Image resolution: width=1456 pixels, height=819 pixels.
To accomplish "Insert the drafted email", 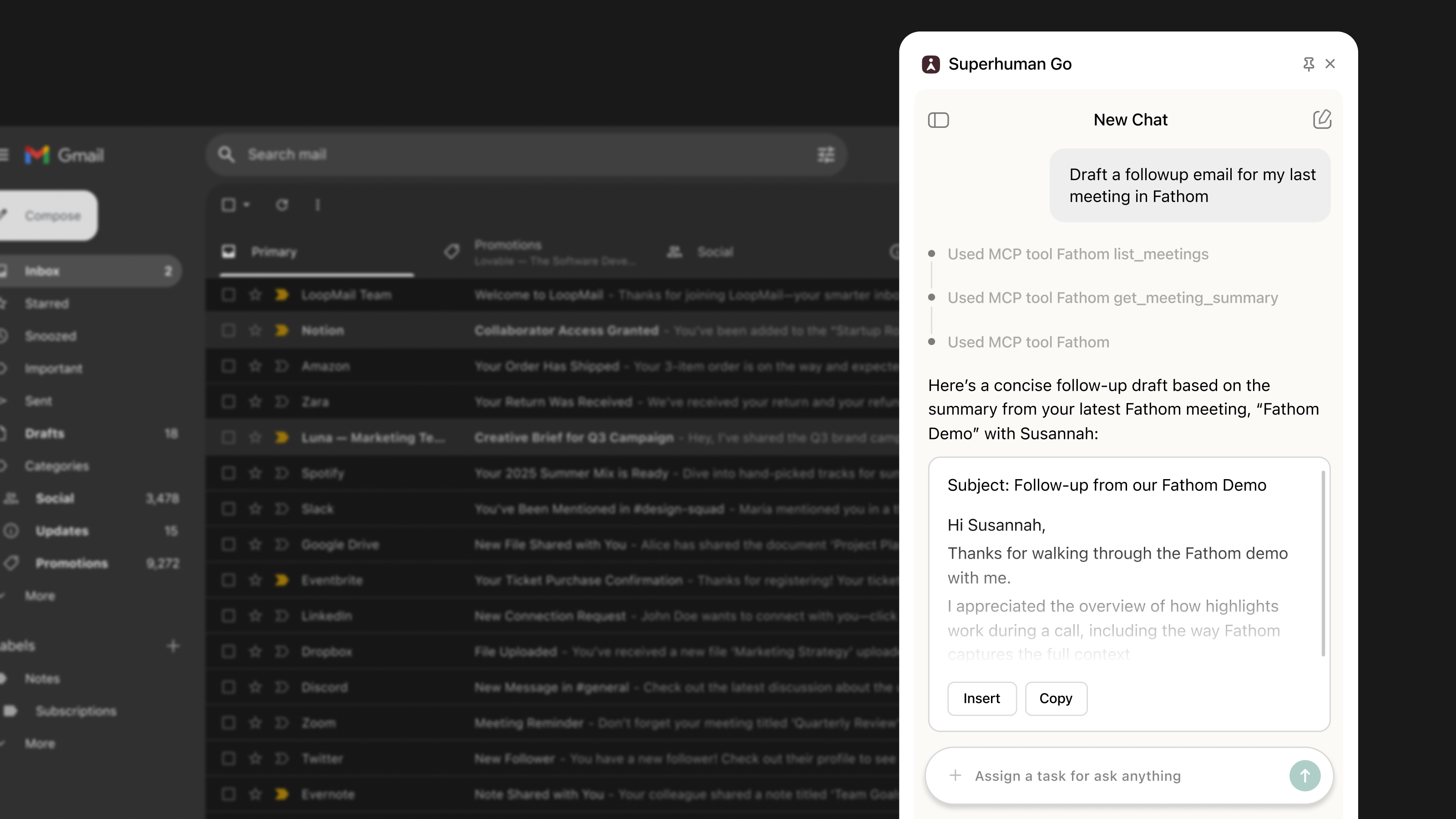I will pos(982,698).
